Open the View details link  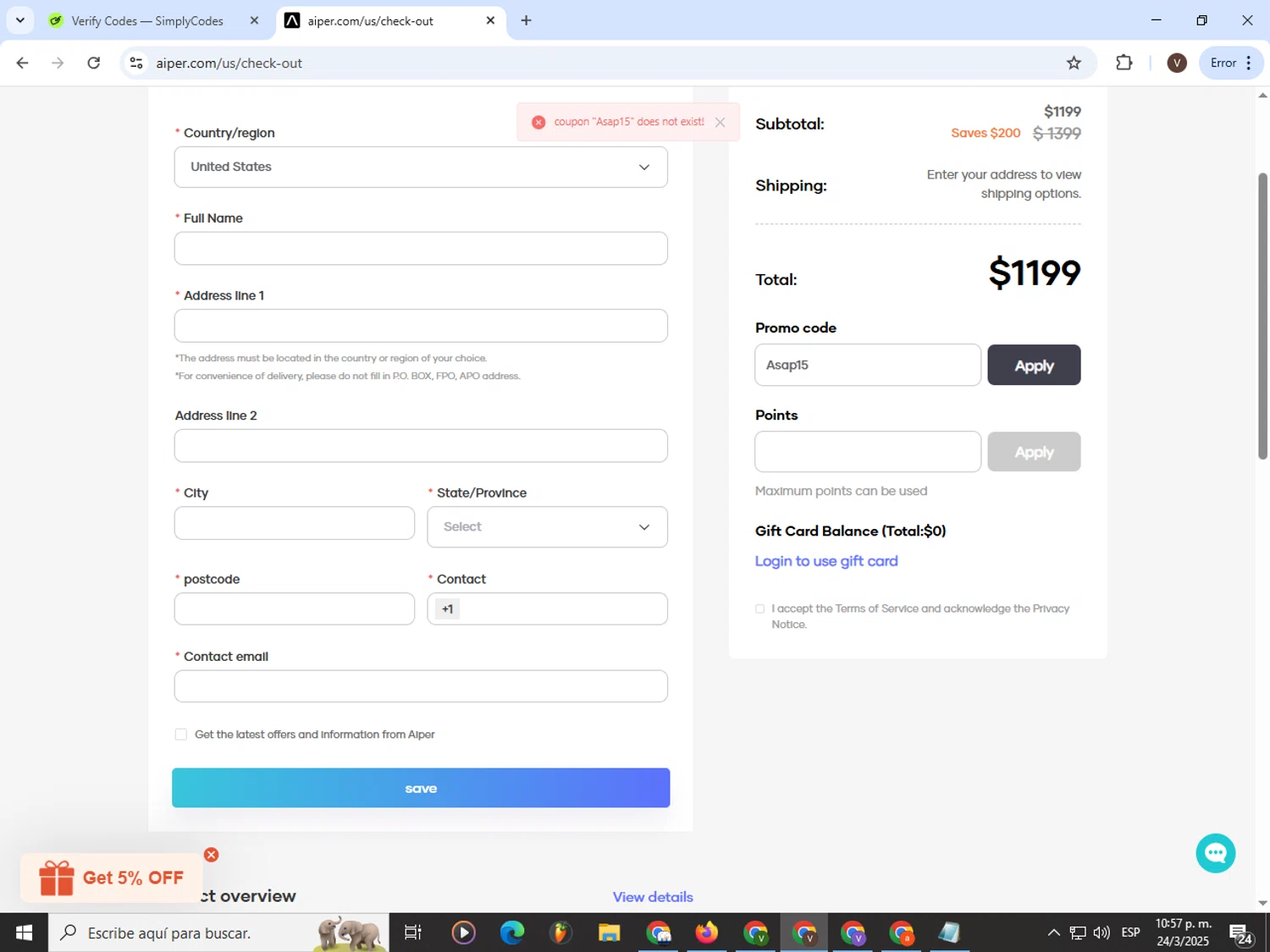(x=653, y=897)
